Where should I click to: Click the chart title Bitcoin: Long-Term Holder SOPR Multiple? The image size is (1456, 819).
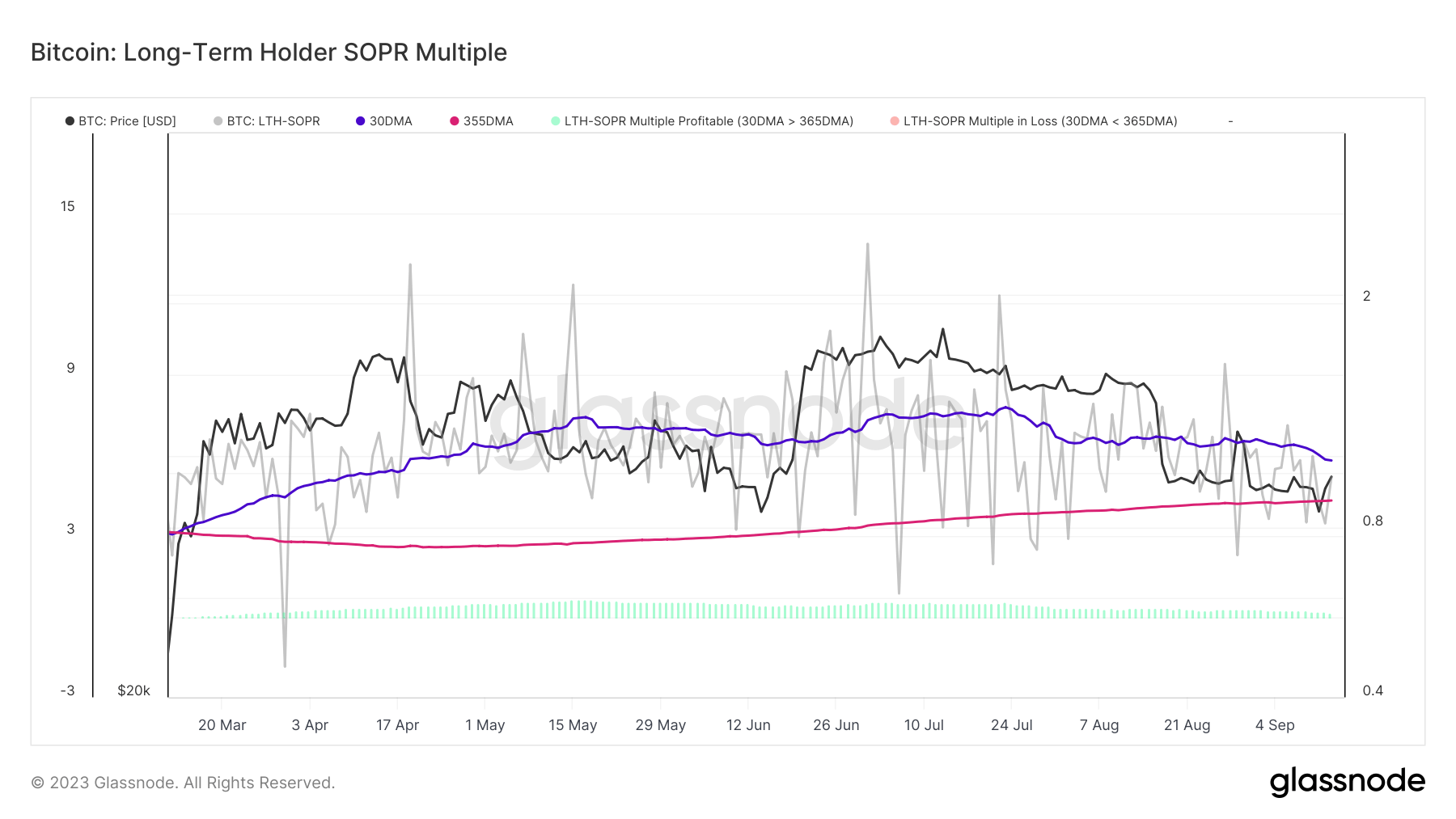(269, 53)
